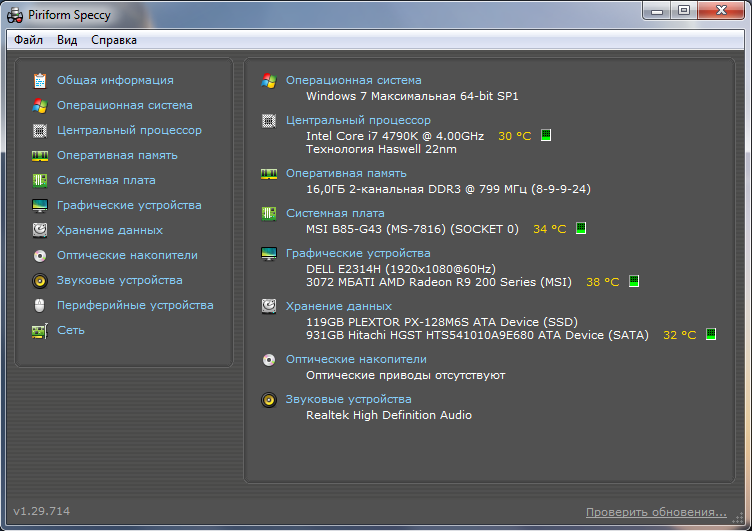The height and width of the screenshot is (531, 752).
Task: Open Графические устройства from the sidebar
Action: [x=129, y=205]
